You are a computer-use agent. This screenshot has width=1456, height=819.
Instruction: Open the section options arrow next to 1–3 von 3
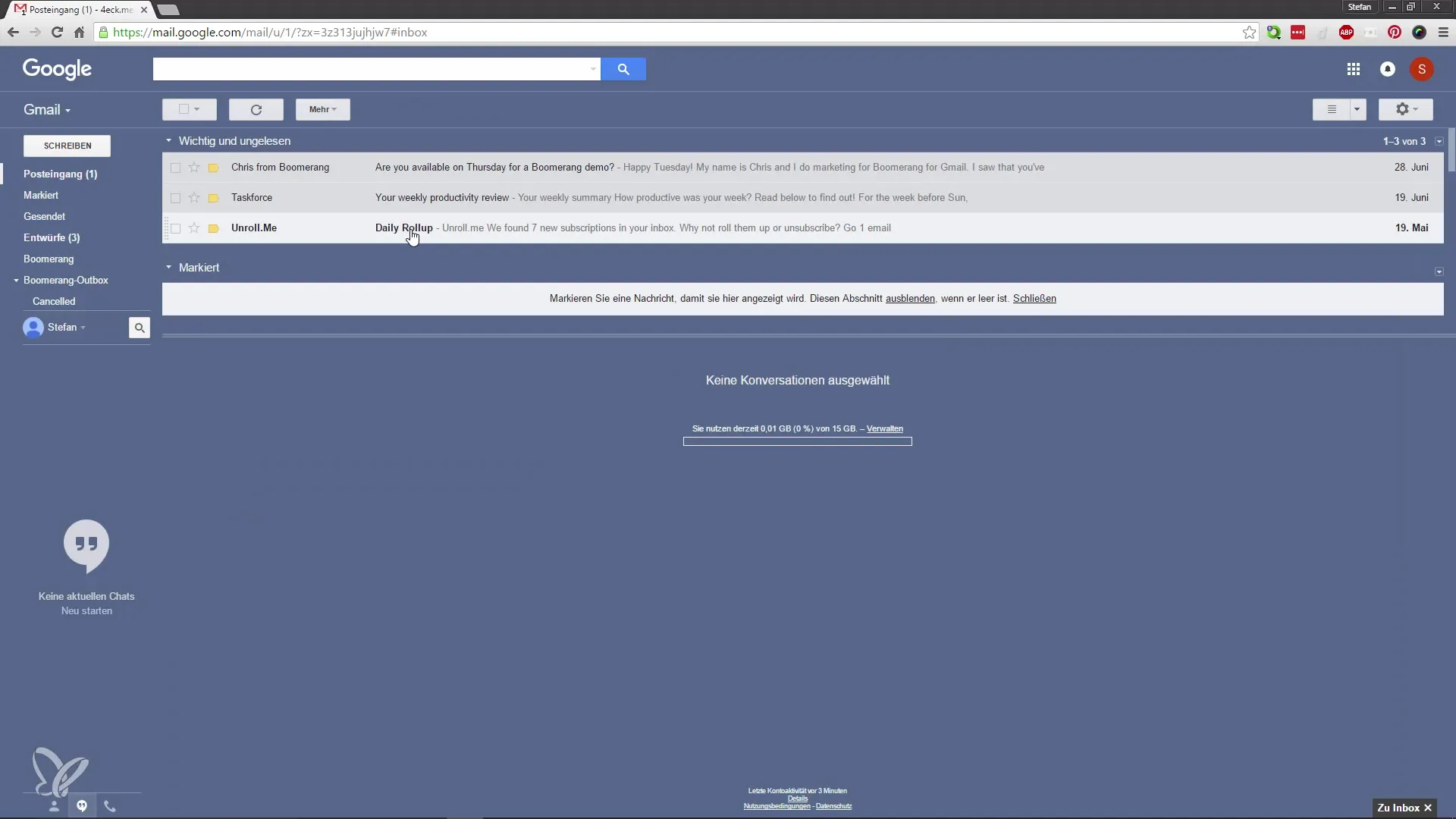pos(1439,142)
